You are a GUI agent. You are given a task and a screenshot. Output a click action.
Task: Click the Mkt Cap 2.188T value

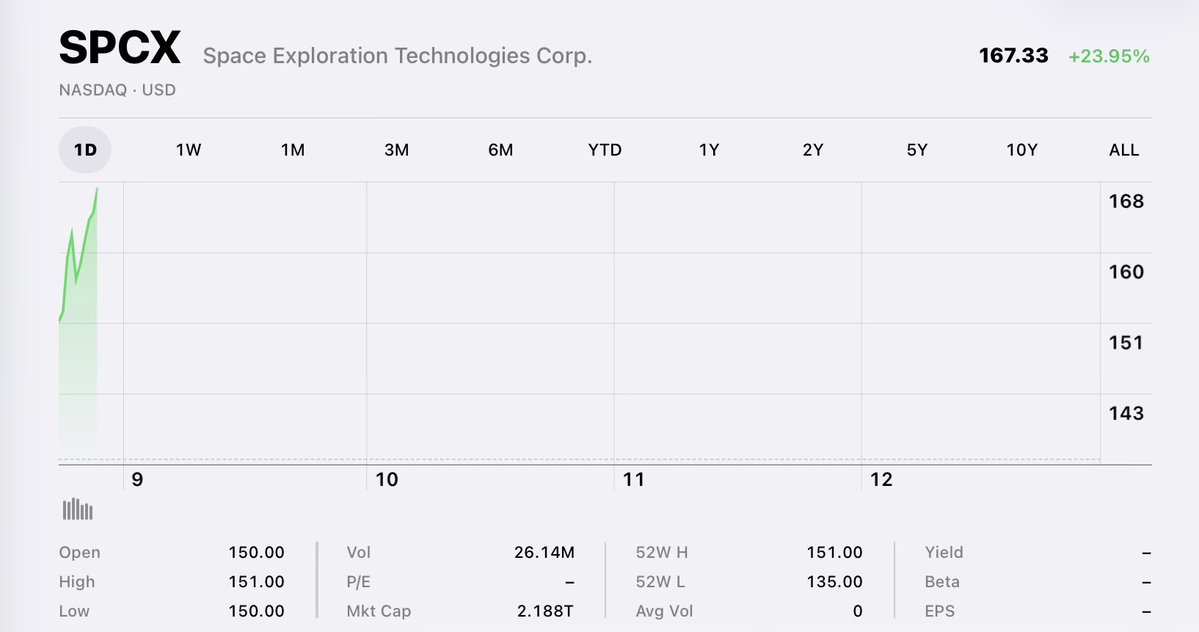pyautogui.click(x=545, y=611)
